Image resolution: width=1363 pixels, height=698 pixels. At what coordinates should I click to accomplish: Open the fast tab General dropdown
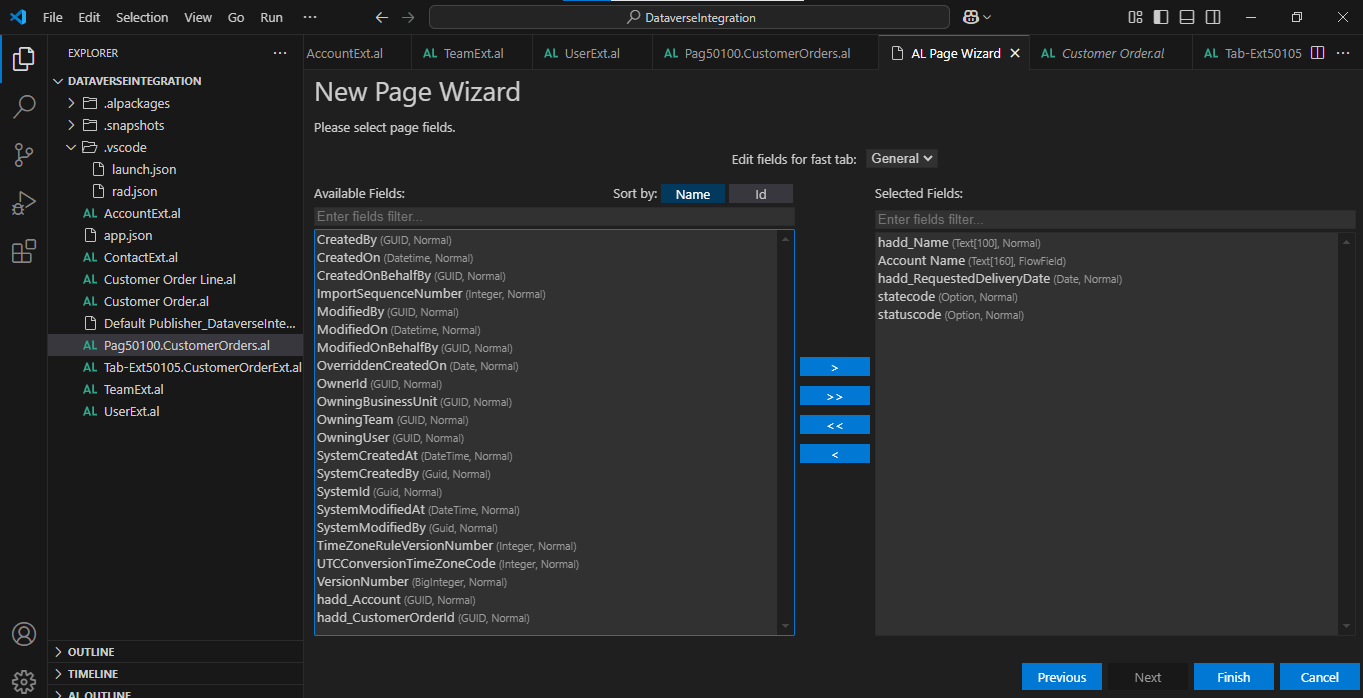tap(901, 158)
